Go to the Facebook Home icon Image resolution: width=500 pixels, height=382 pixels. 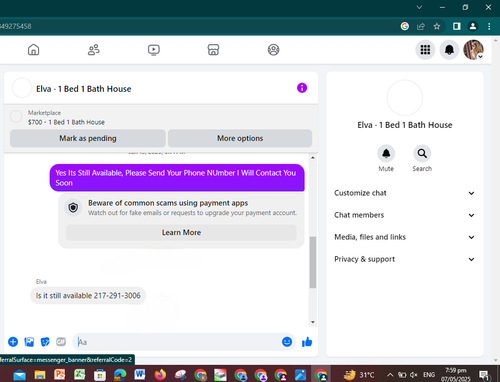click(33, 50)
